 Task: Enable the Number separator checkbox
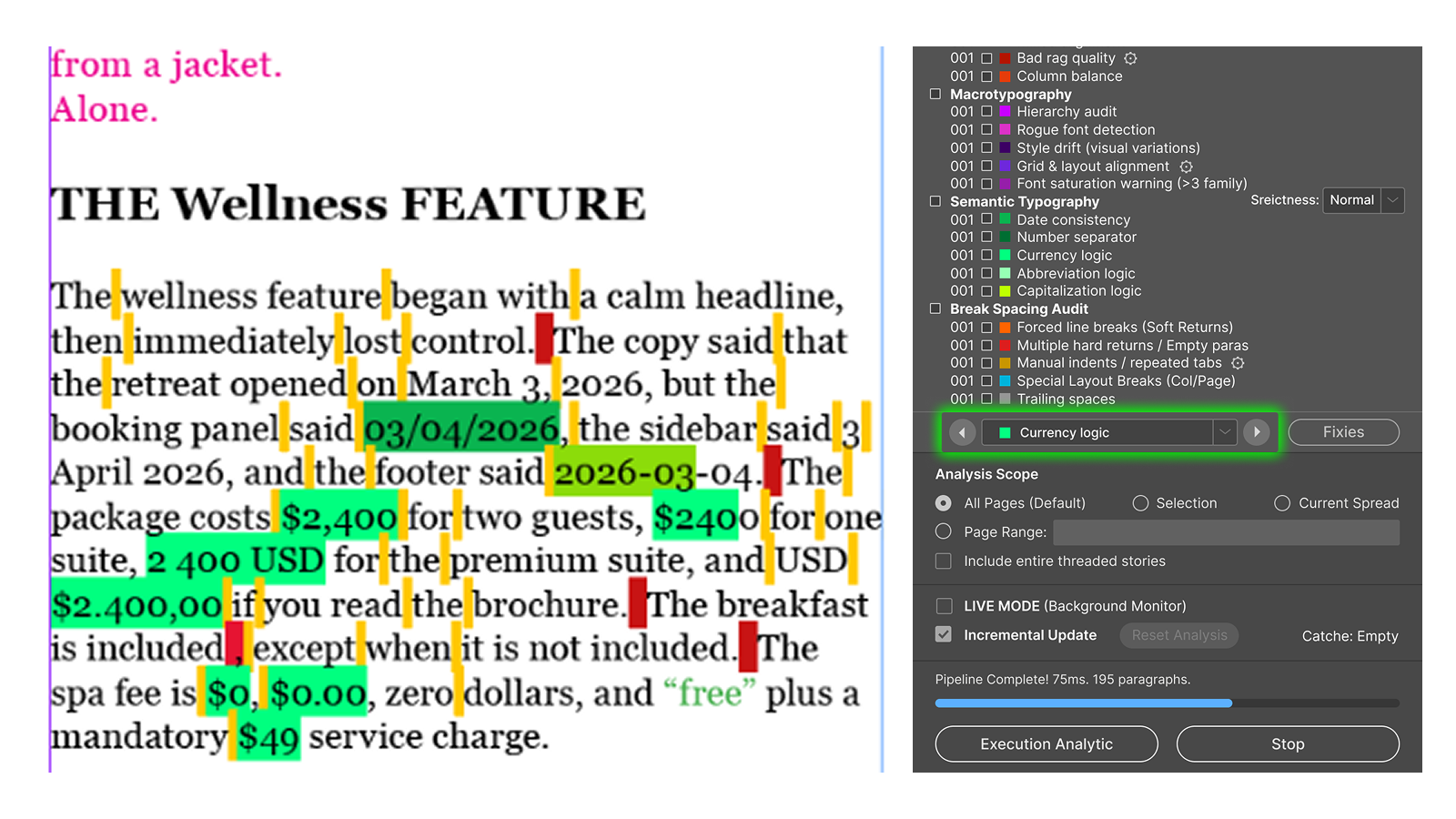986,238
